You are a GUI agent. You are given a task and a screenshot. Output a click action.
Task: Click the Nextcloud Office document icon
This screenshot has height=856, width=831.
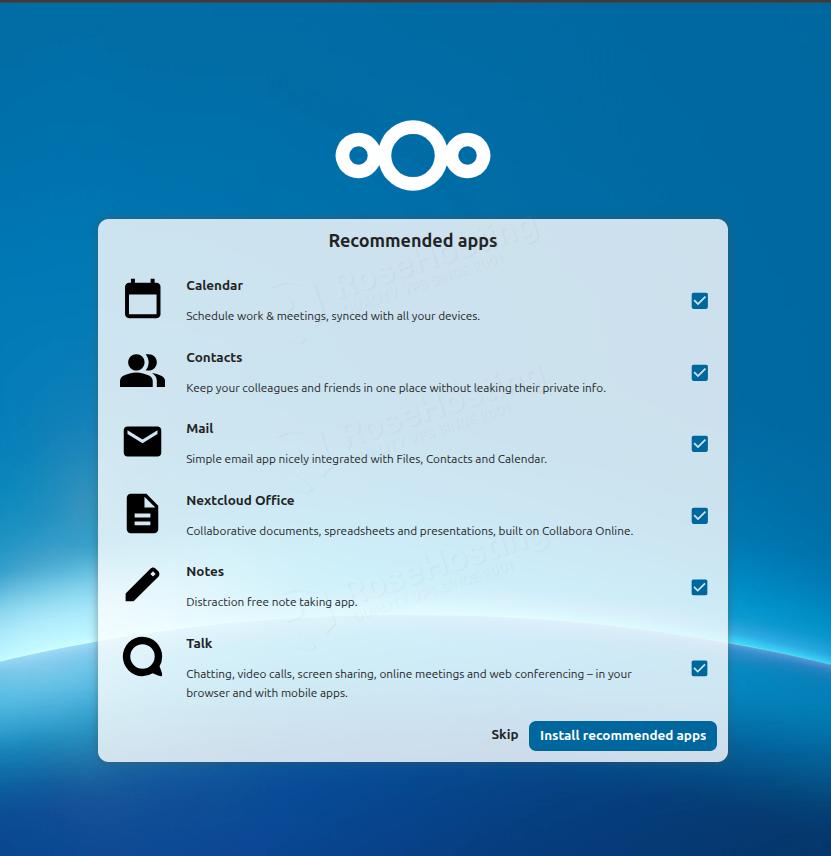coord(143,513)
